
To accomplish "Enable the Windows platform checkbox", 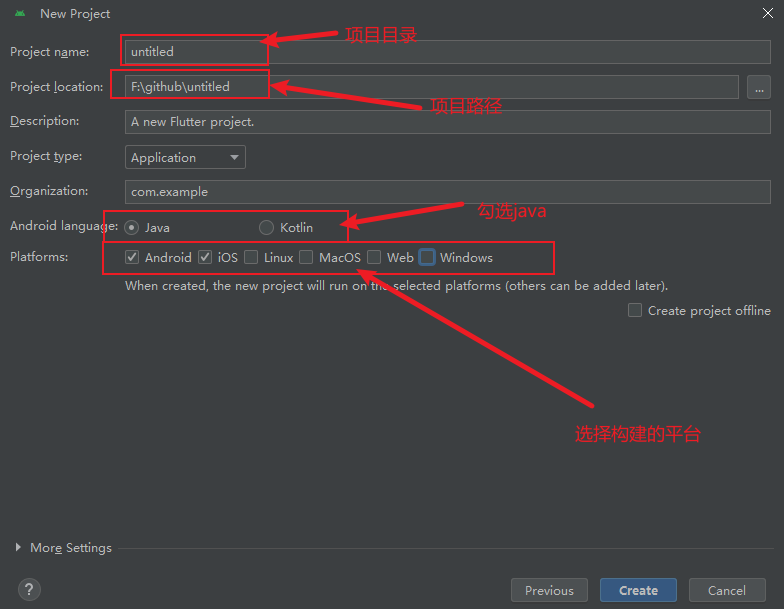I will (x=427, y=257).
